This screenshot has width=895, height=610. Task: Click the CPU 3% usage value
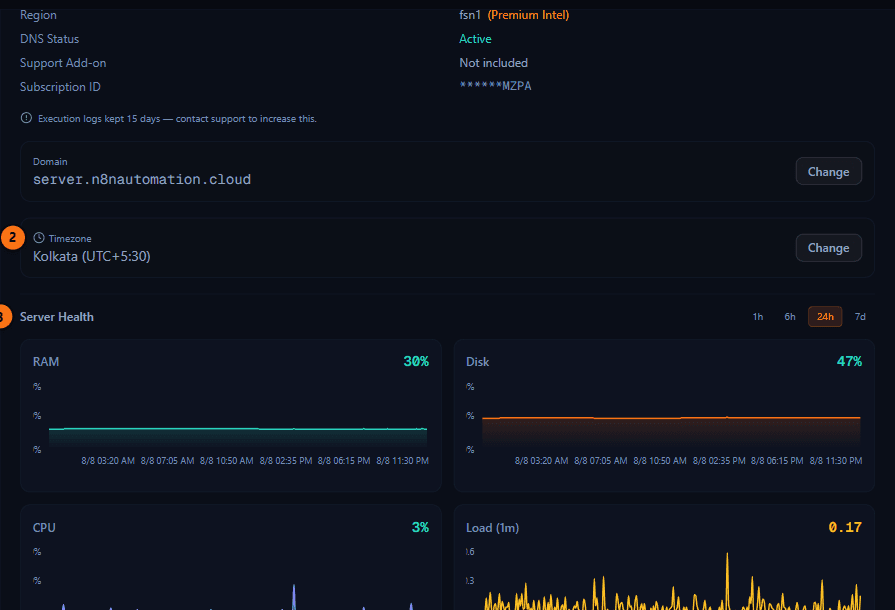pyautogui.click(x=420, y=527)
